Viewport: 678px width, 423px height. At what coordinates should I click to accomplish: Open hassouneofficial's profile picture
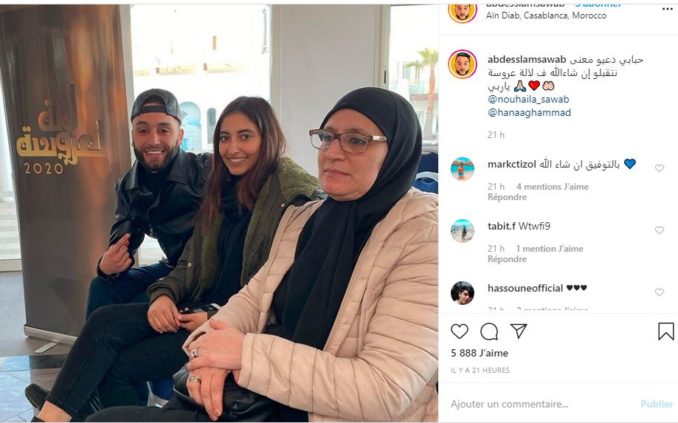click(462, 293)
